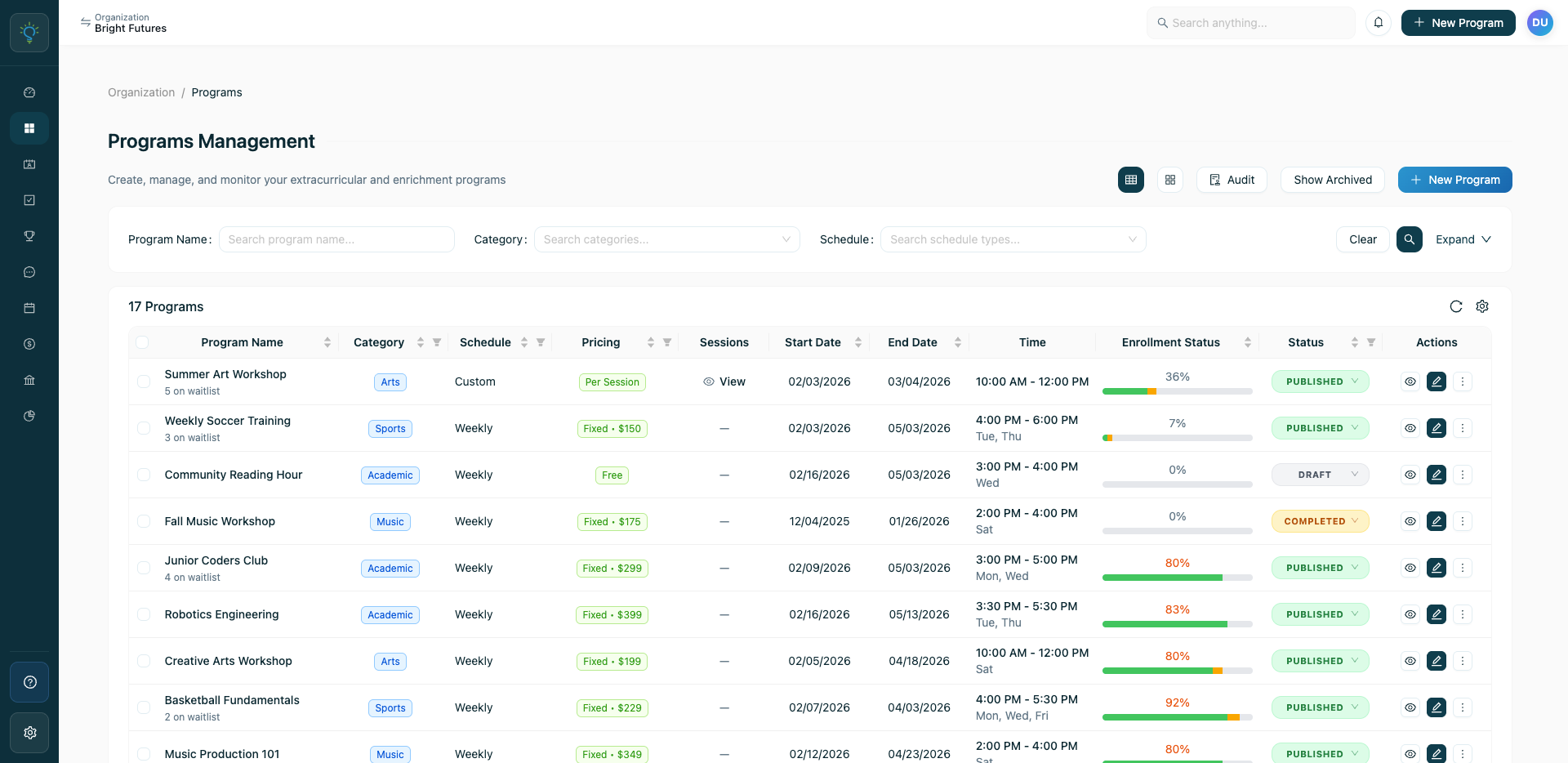Open more actions for Fall Music Workshop
This screenshot has height=763, width=1568.
pyautogui.click(x=1463, y=521)
